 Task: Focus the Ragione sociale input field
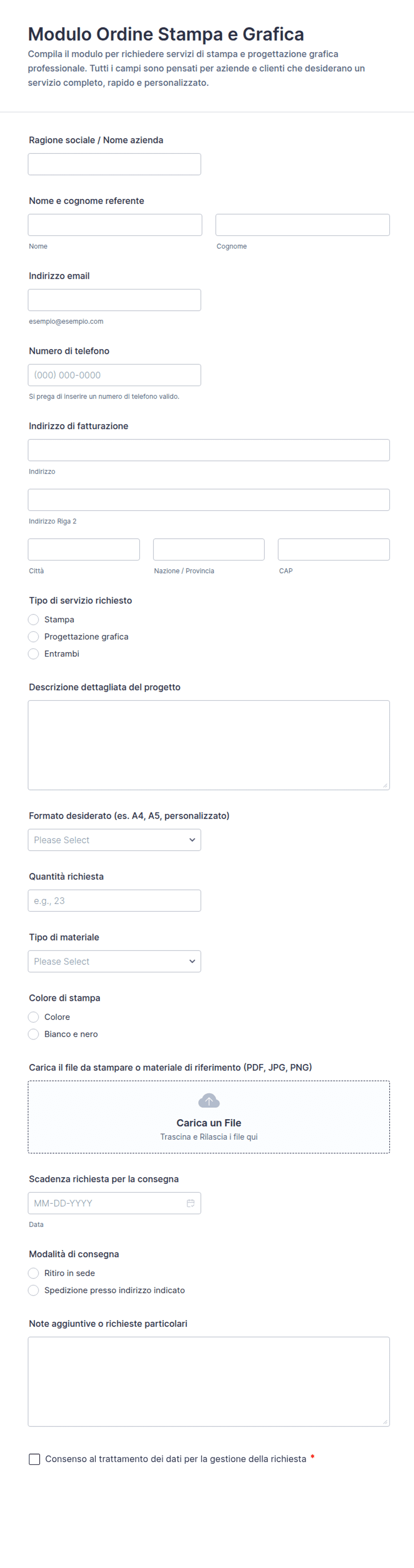coord(114,164)
